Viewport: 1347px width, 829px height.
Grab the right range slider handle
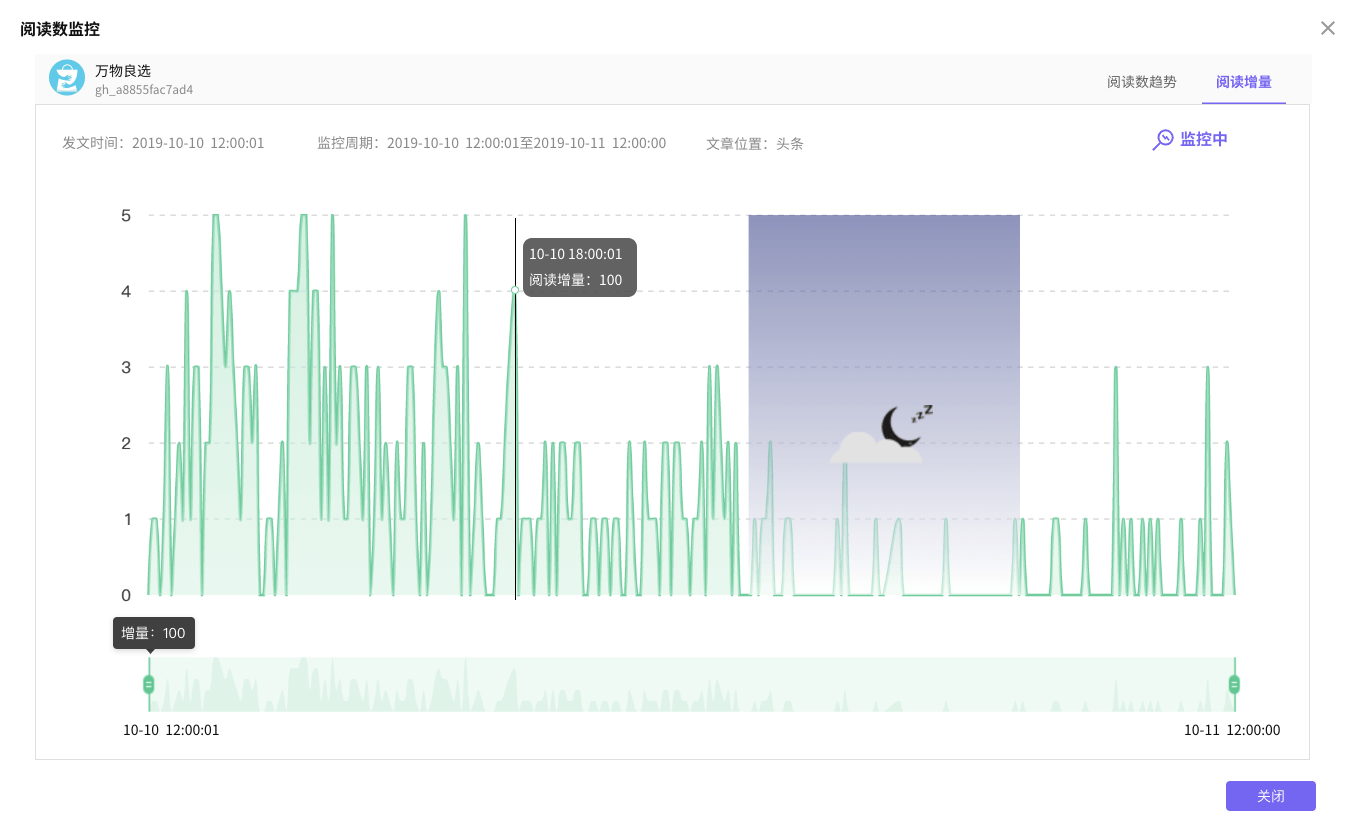pos(1234,684)
